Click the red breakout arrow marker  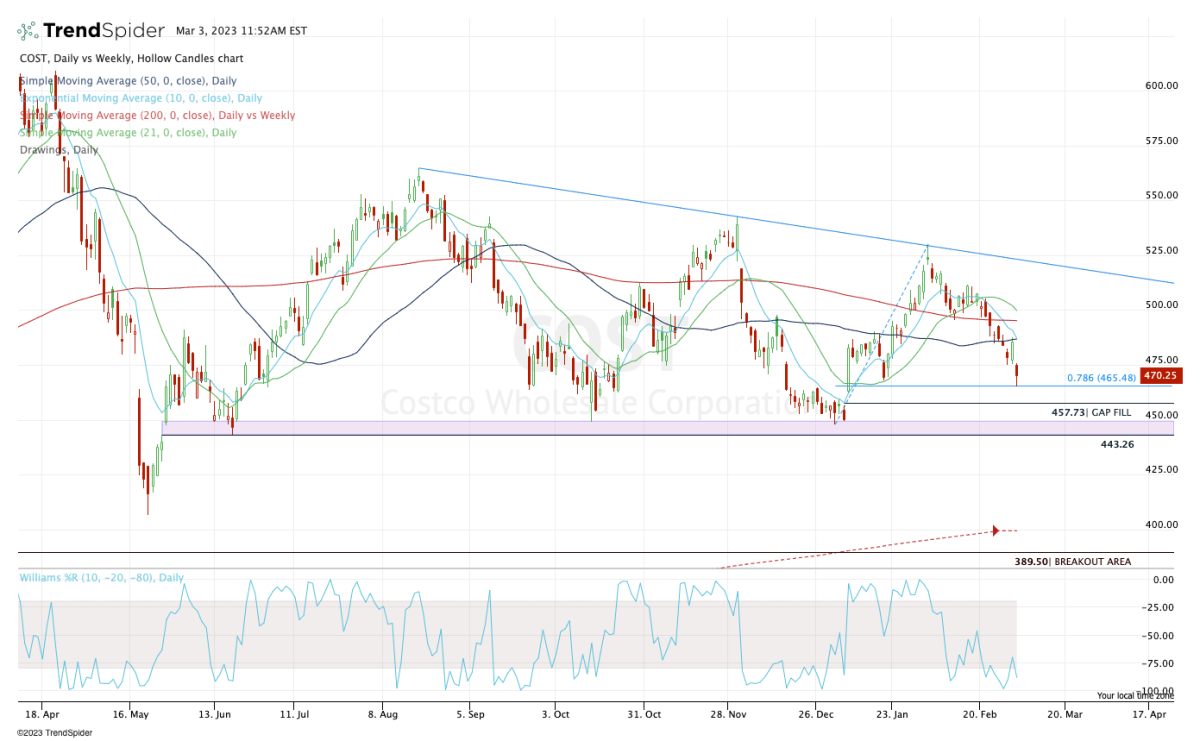(x=996, y=529)
